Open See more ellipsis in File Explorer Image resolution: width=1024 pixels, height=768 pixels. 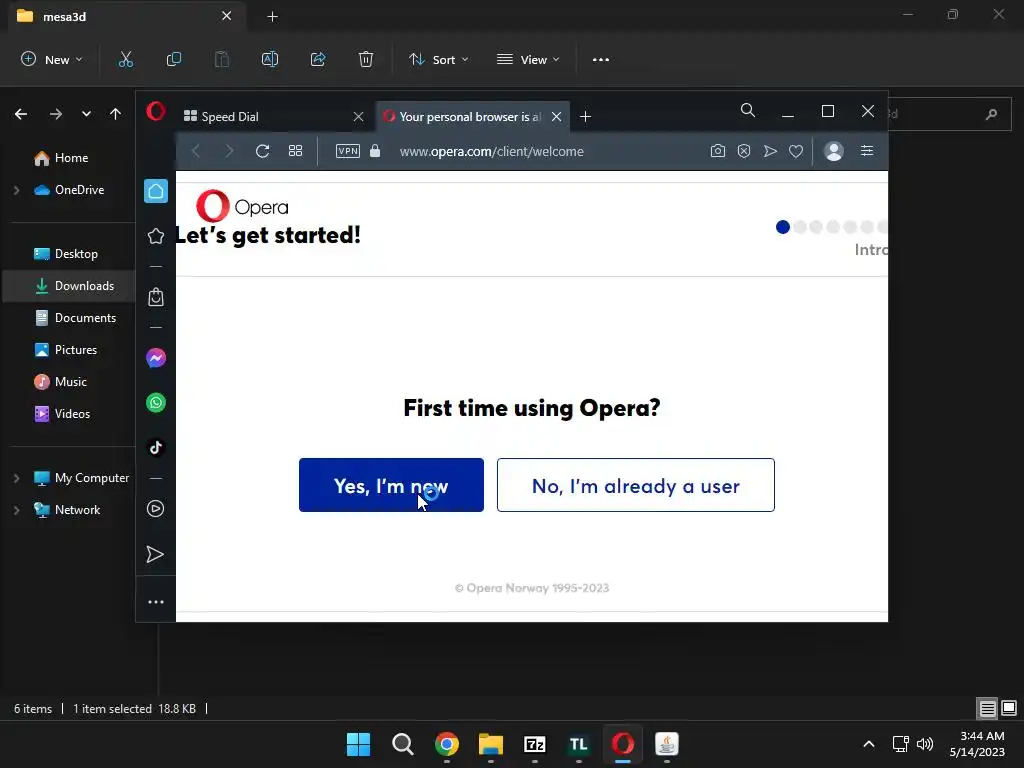click(601, 59)
